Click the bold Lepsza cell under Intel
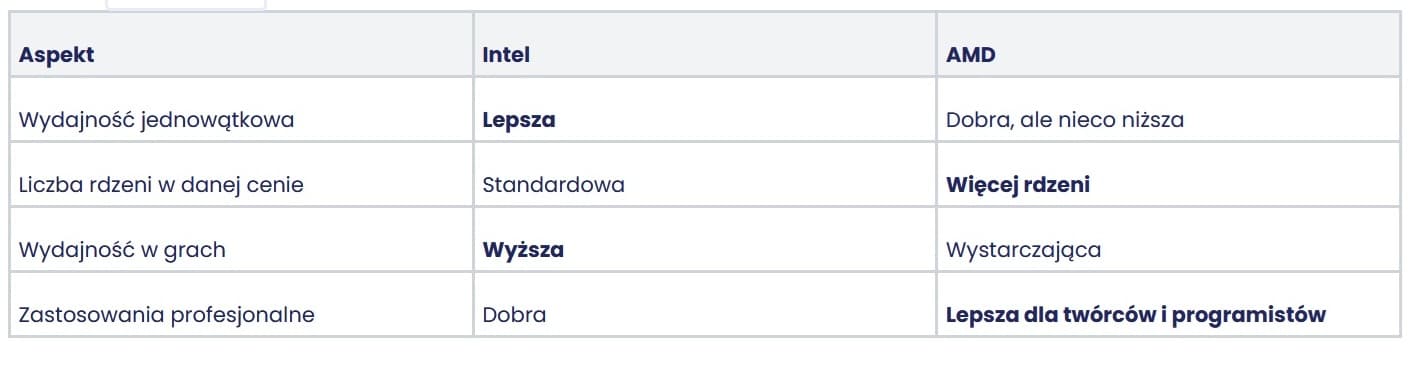1421x368 pixels. (x=704, y=120)
